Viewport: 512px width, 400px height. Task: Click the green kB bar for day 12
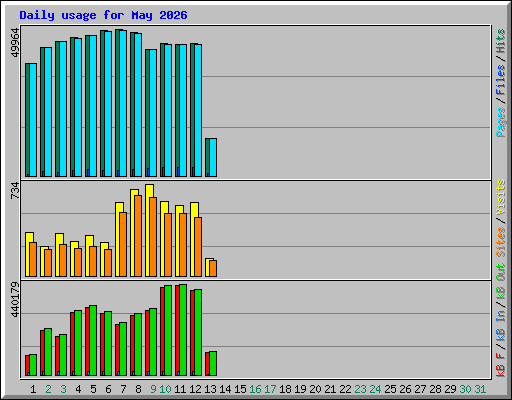click(x=198, y=332)
